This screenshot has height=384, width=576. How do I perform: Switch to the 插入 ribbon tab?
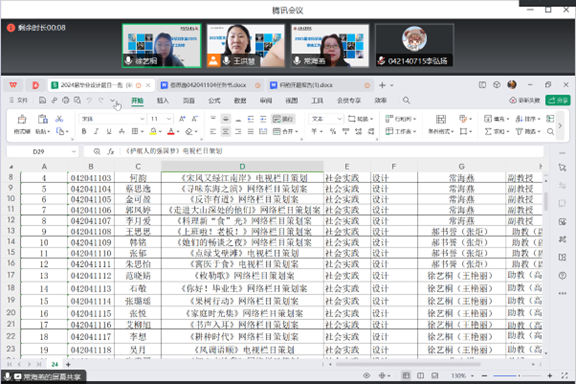click(x=163, y=100)
